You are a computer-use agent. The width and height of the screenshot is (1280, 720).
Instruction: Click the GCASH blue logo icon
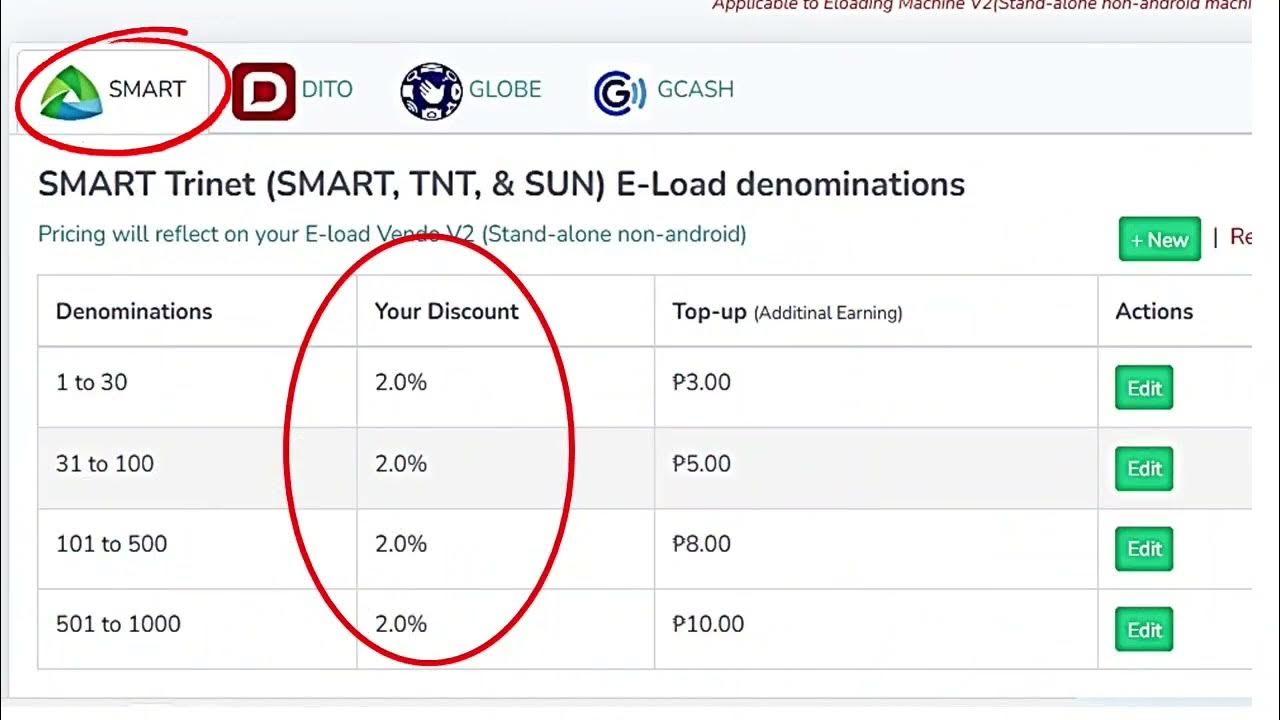pyautogui.click(x=620, y=92)
